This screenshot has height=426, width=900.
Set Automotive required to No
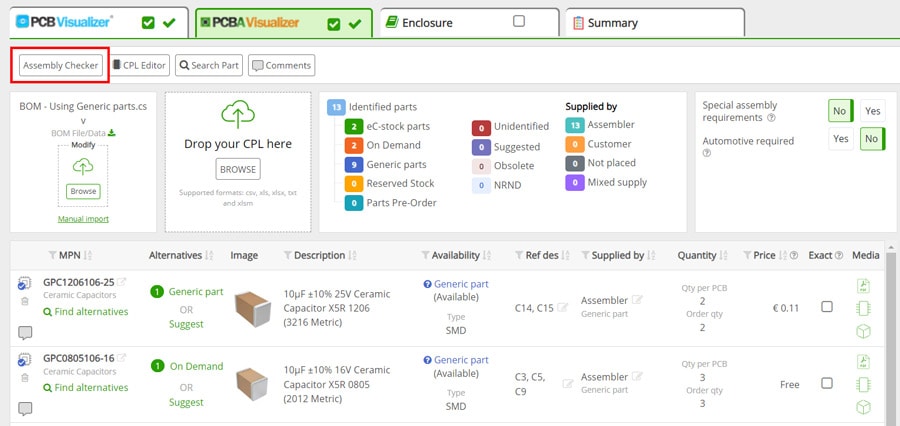point(872,139)
